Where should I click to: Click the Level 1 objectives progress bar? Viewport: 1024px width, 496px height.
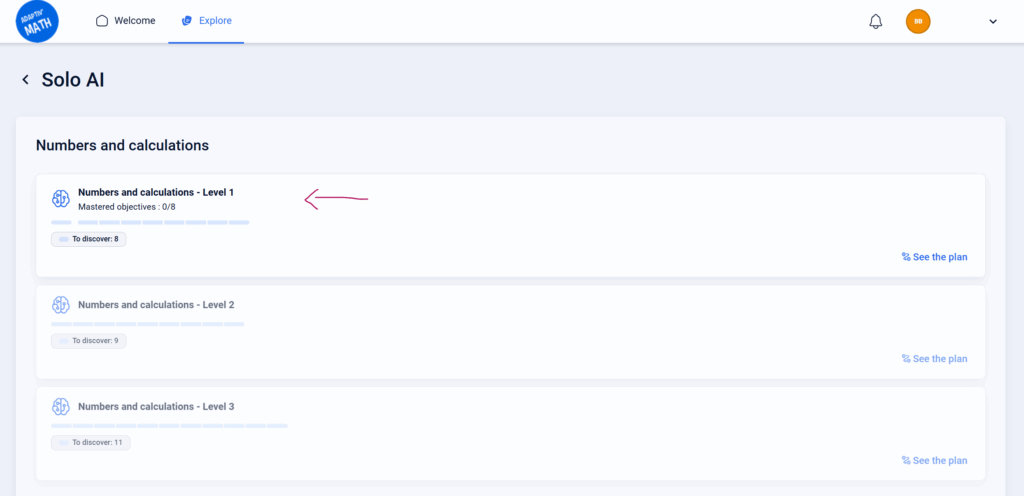[x=150, y=222]
